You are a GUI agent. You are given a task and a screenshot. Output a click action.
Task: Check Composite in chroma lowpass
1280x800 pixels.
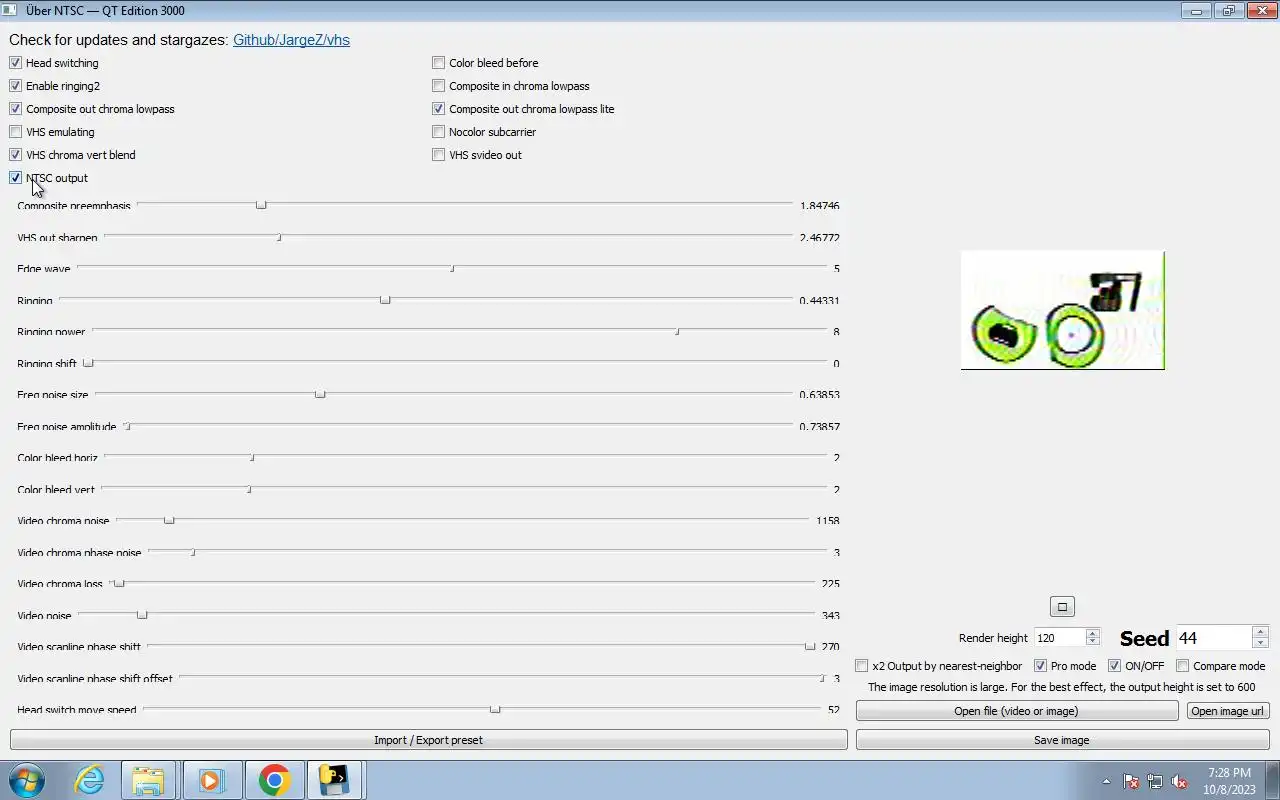pos(438,86)
